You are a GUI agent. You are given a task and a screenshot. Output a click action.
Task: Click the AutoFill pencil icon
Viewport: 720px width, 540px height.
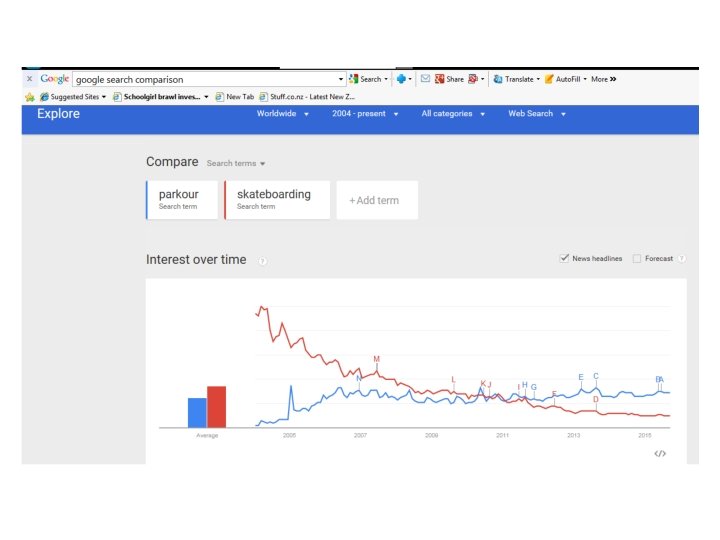(549, 79)
